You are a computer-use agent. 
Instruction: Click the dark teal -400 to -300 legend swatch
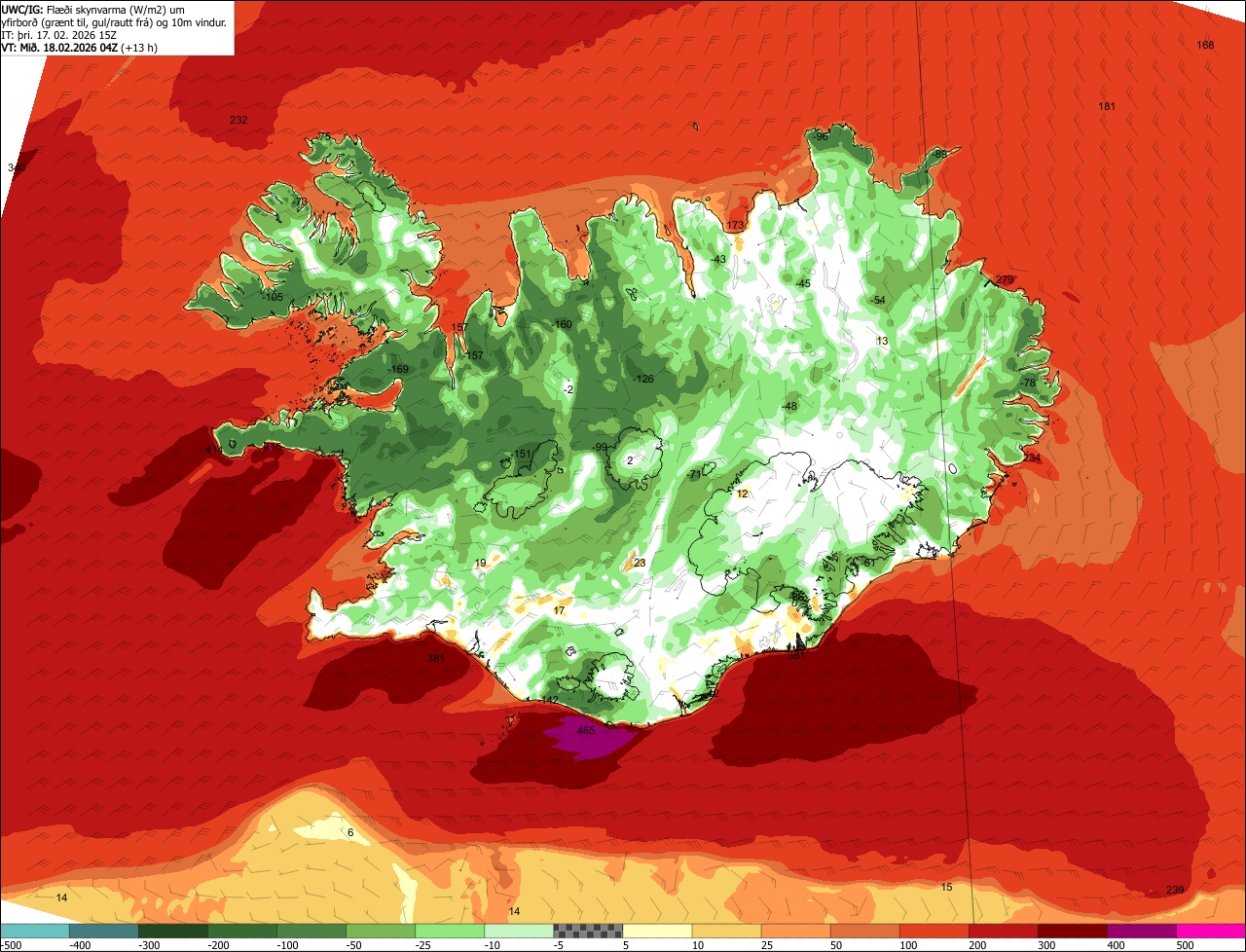(x=104, y=931)
